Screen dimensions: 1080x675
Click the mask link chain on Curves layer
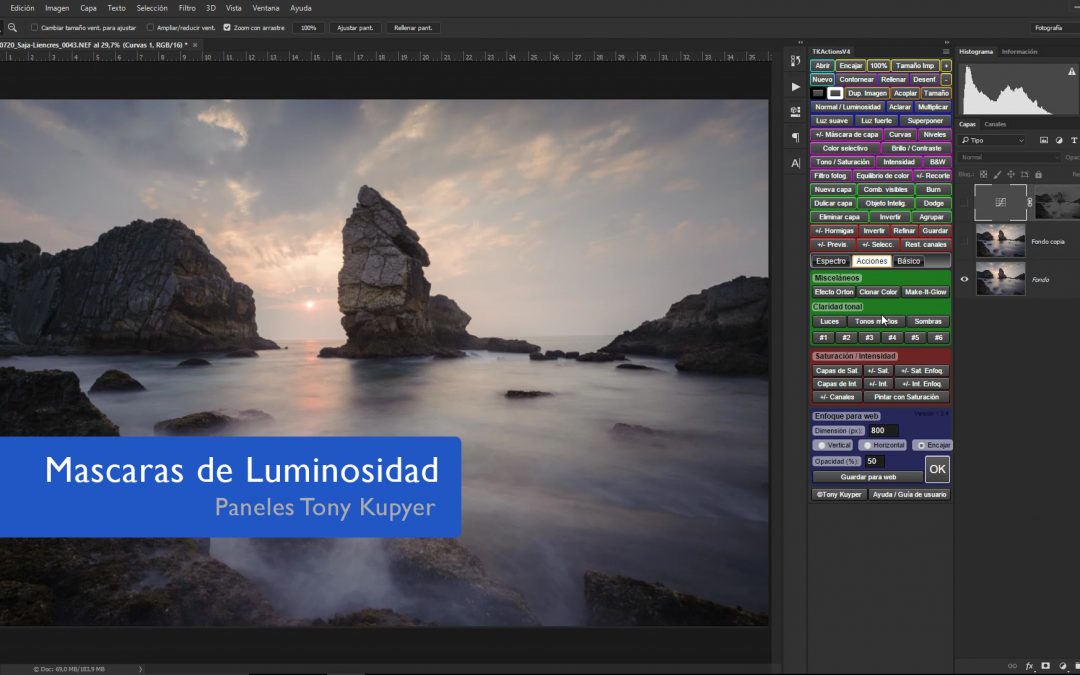tap(1030, 202)
